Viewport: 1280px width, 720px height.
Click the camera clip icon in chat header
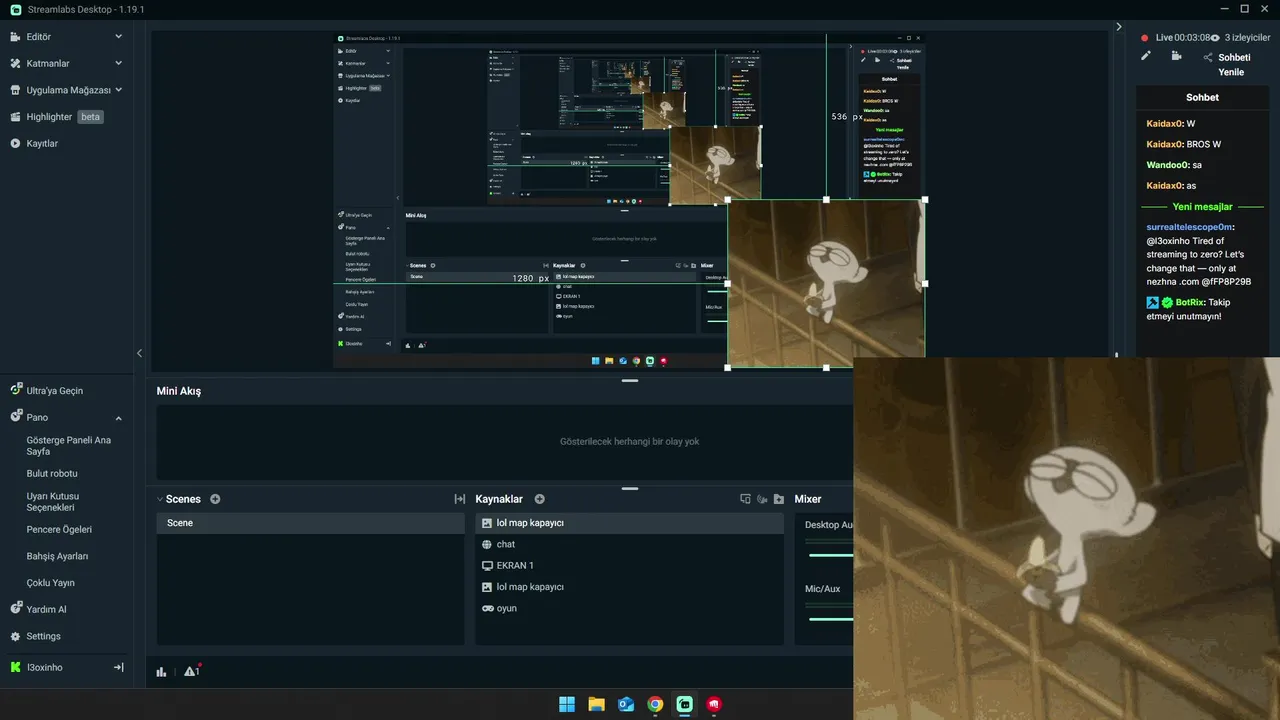coord(1177,56)
